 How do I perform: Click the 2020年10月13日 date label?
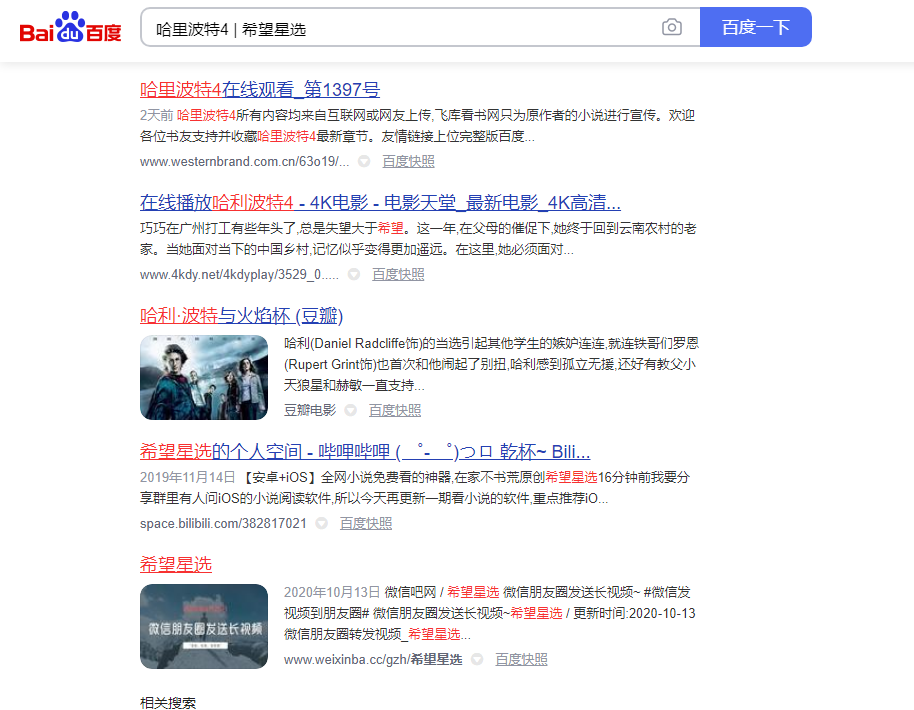pos(332,592)
